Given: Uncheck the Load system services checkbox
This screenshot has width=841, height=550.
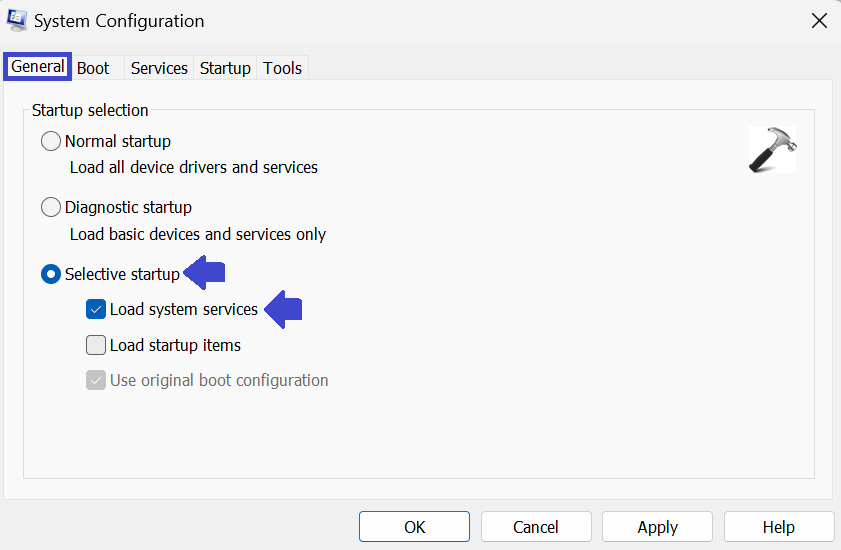Looking at the screenshot, I should pos(96,309).
